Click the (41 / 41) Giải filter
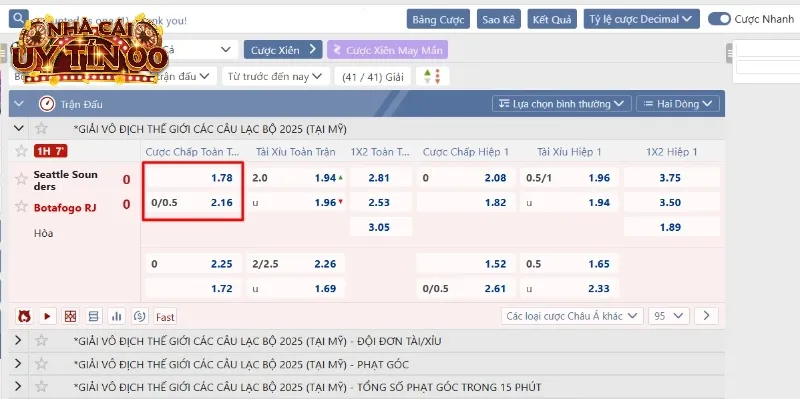 pyautogui.click(x=372, y=77)
